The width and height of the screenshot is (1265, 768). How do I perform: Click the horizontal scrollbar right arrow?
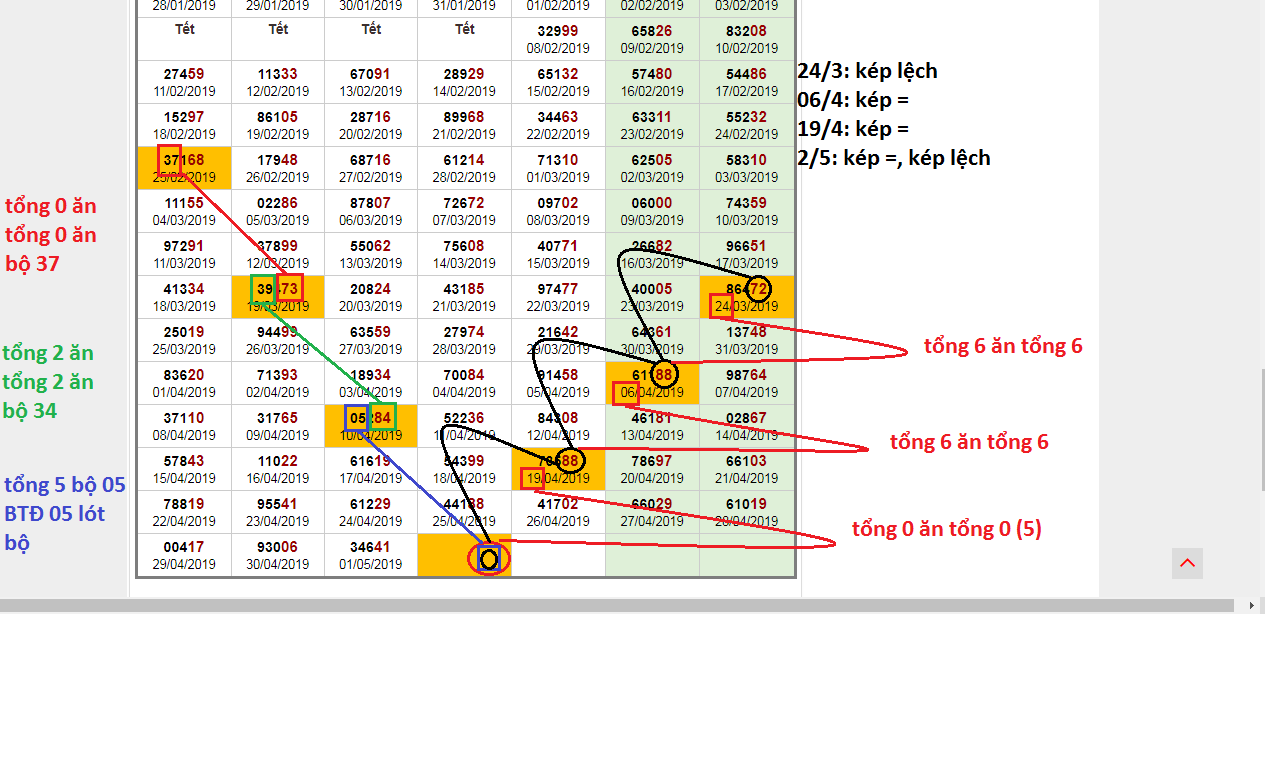point(1250,605)
